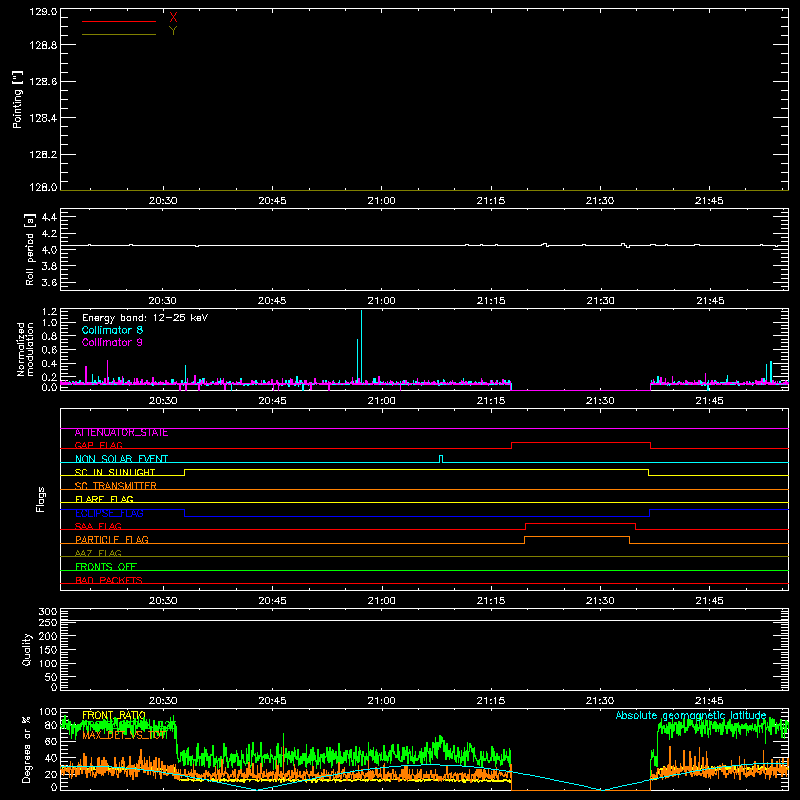
Task: Click the Energy band: 12-25 keV text
Action: pos(145,318)
